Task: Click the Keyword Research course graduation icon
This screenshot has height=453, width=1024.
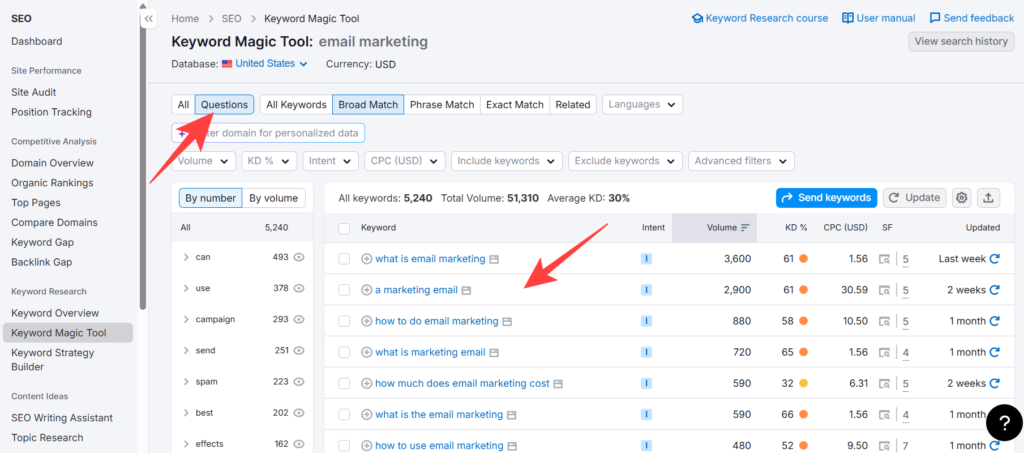Action: (697, 18)
